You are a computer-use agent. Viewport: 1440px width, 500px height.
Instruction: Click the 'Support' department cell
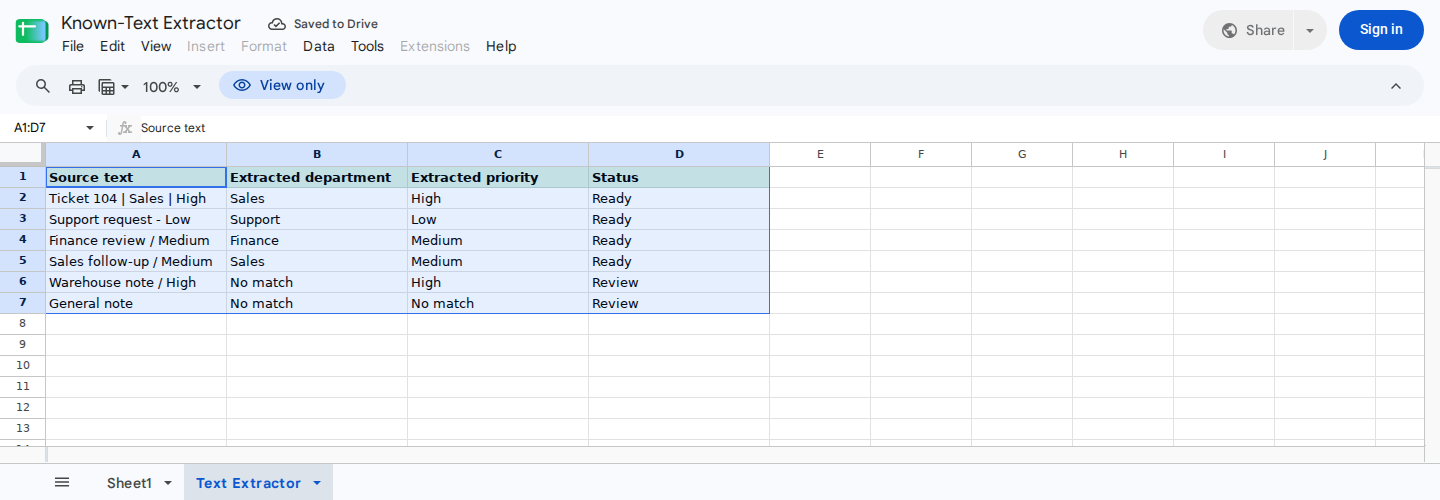click(317, 219)
